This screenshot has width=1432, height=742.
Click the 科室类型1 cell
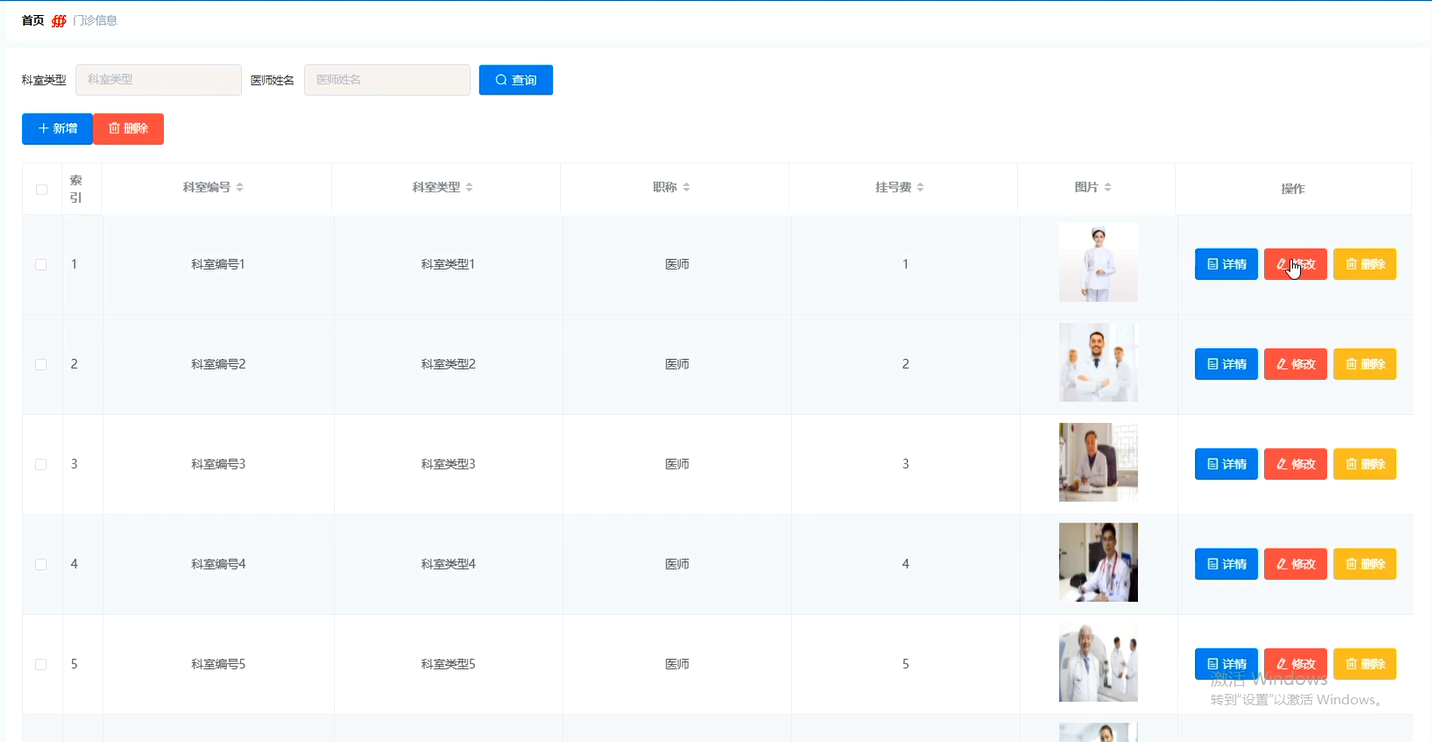(x=448, y=264)
